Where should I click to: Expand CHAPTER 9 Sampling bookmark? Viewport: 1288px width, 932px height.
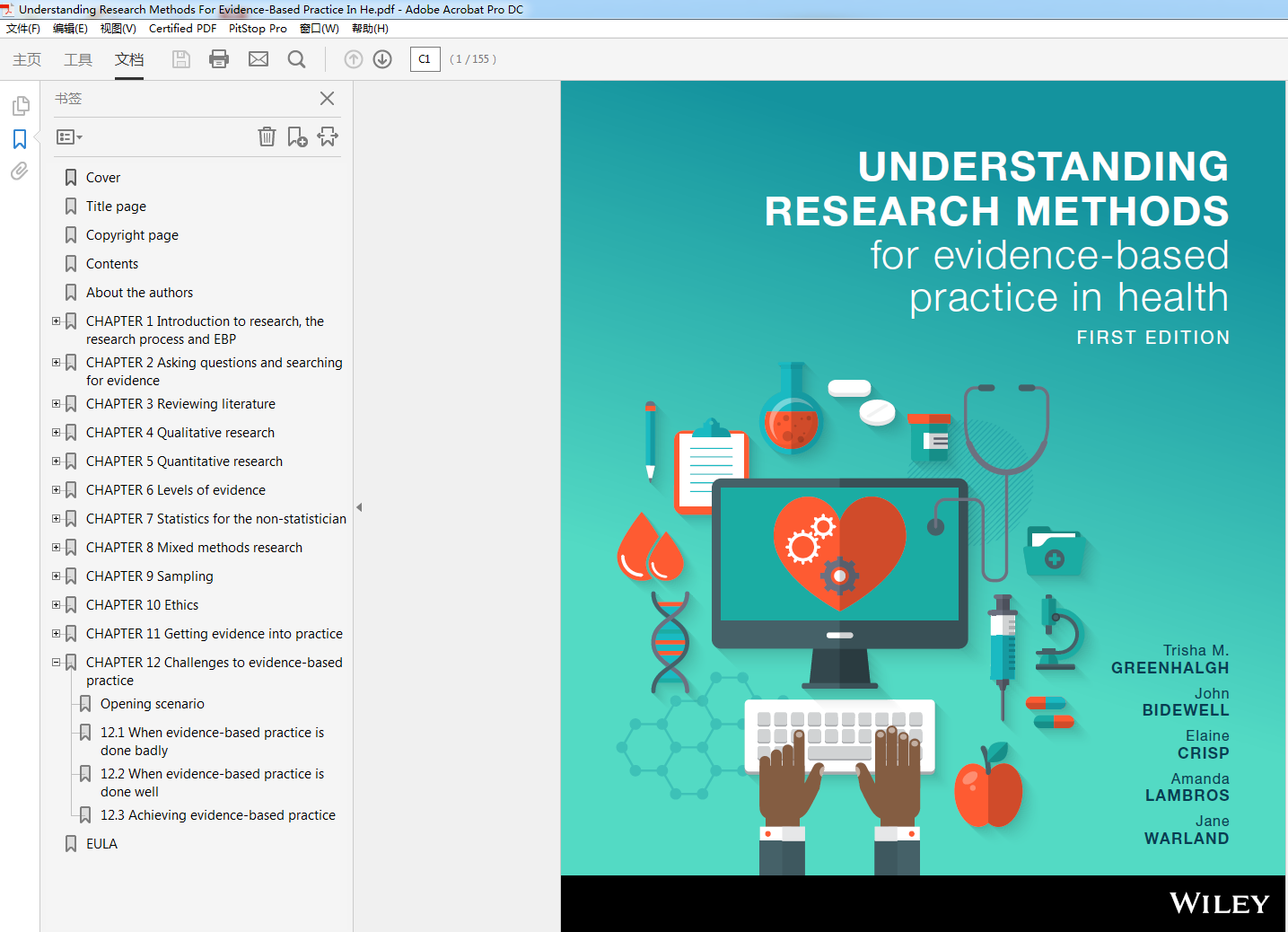pyautogui.click(x=56, y=576)
